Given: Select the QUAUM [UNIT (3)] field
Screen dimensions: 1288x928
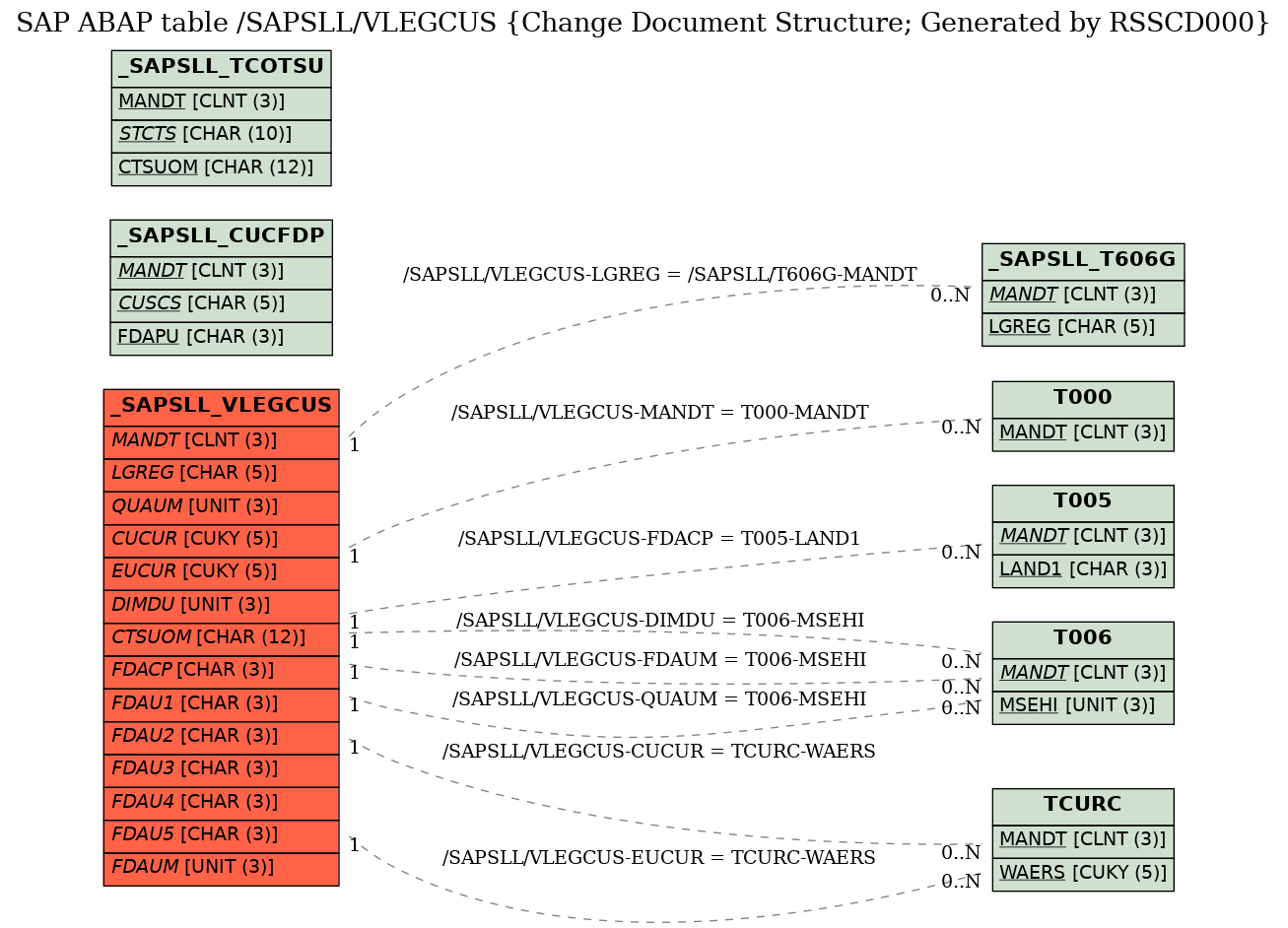Looking at the screenshot, I should tap(221, 507).
